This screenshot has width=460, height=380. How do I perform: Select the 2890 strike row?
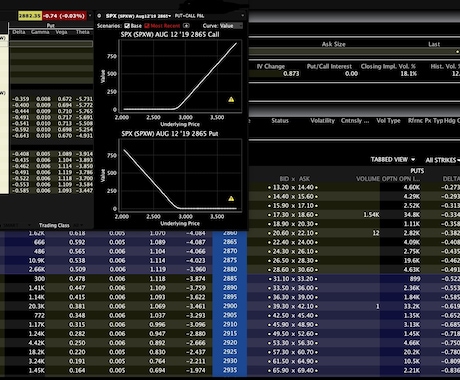[230, 288]
